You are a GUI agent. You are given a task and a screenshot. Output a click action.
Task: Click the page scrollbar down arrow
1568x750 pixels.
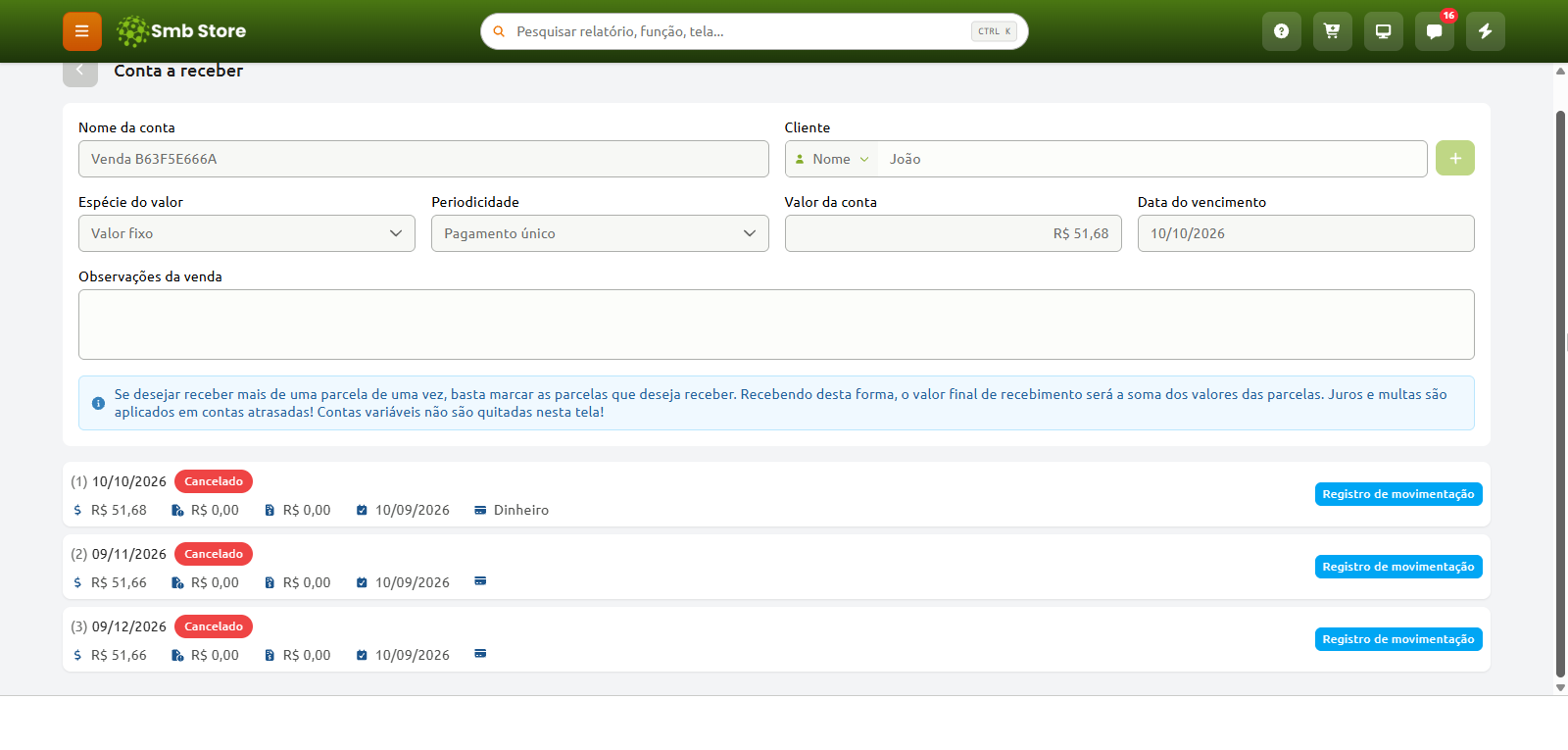pyautogui.click(x=1560, y=687)
